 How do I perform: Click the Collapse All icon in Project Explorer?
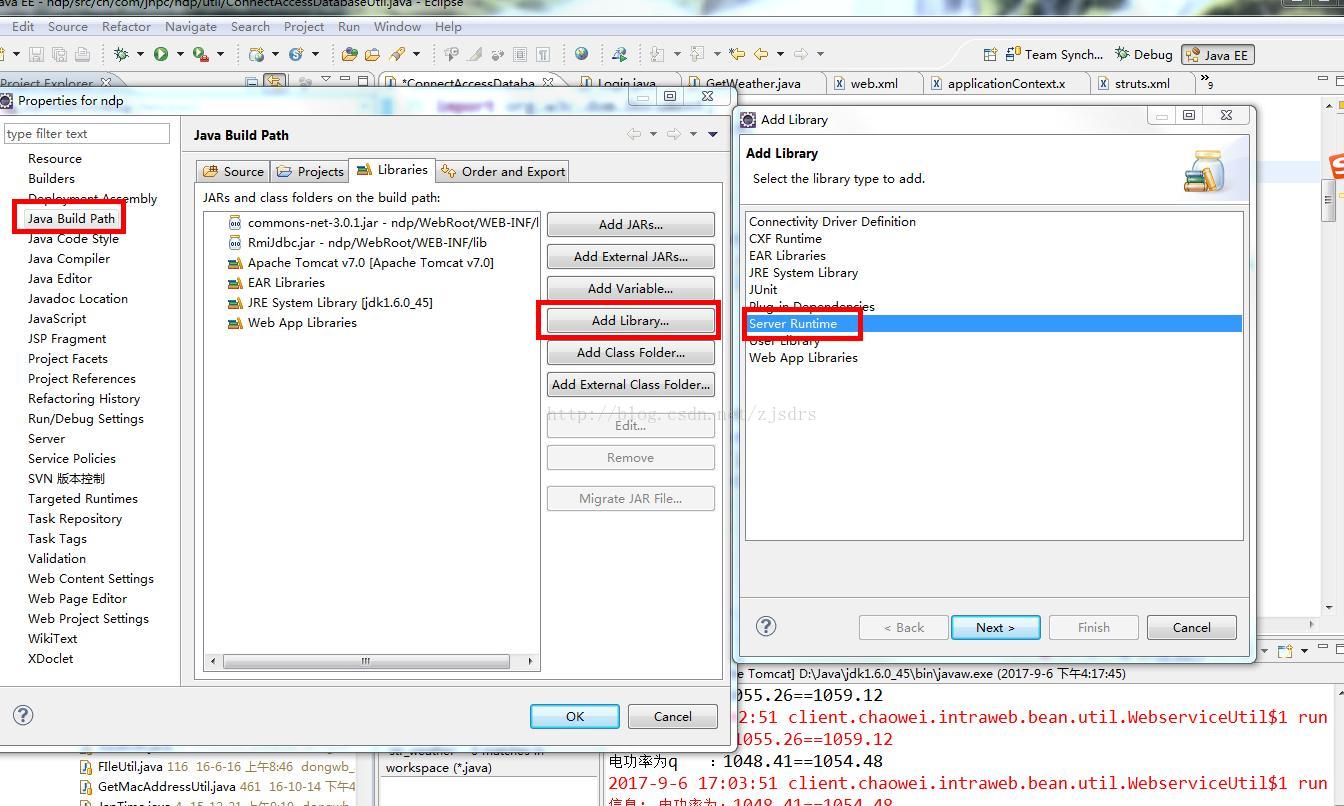tap(252, 82)
